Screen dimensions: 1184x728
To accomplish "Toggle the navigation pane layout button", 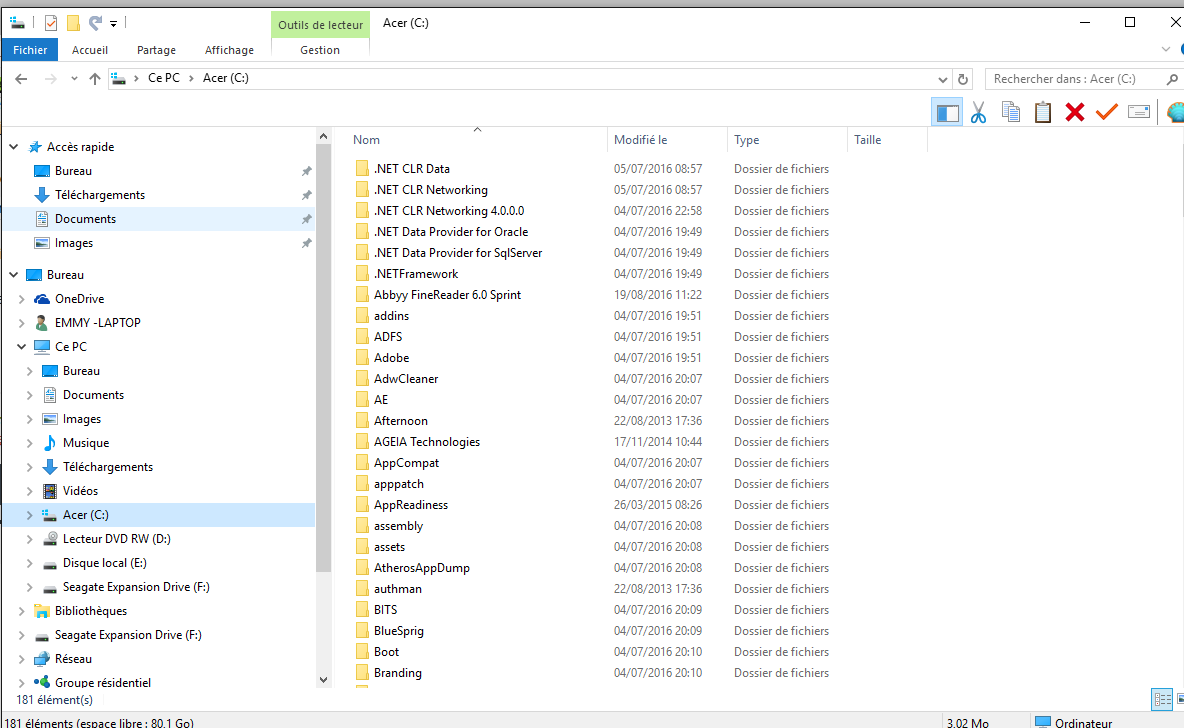I will pos(947,113).
